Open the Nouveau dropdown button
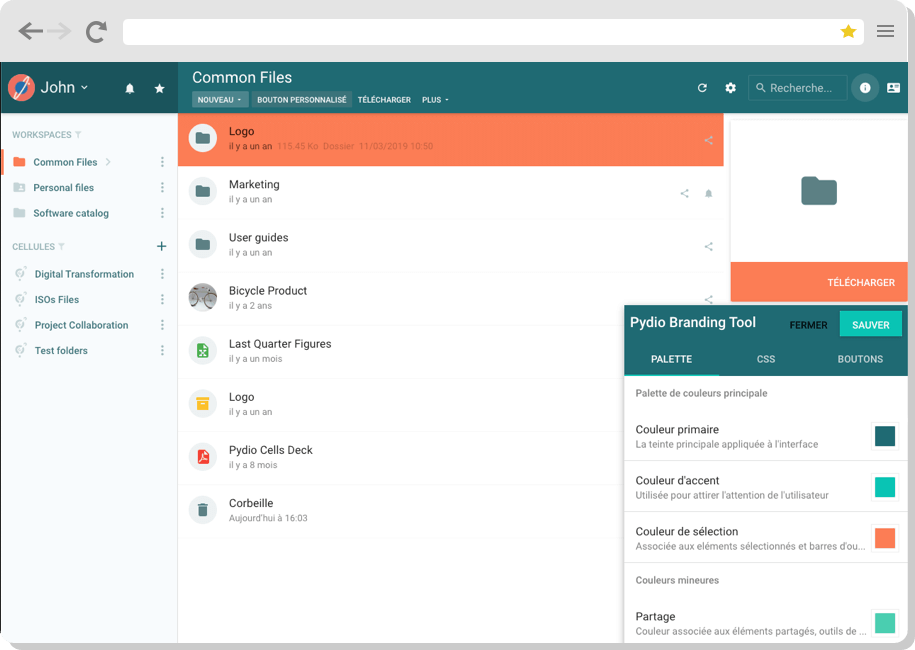 pyautogui.click(x=219, y=100)
